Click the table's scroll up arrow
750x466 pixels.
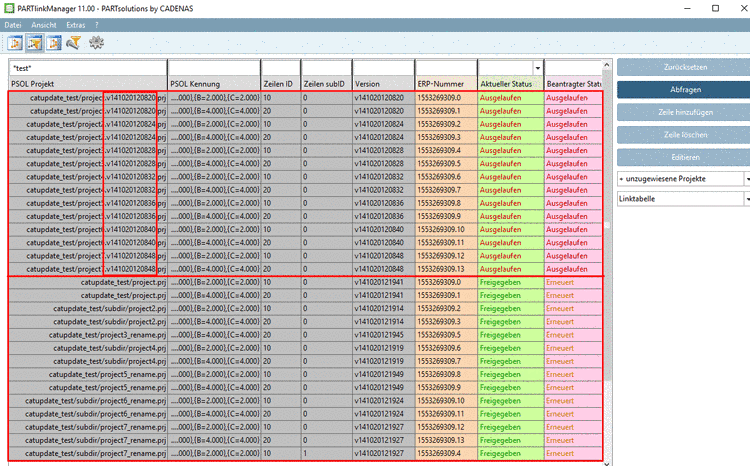pos(607,65)
